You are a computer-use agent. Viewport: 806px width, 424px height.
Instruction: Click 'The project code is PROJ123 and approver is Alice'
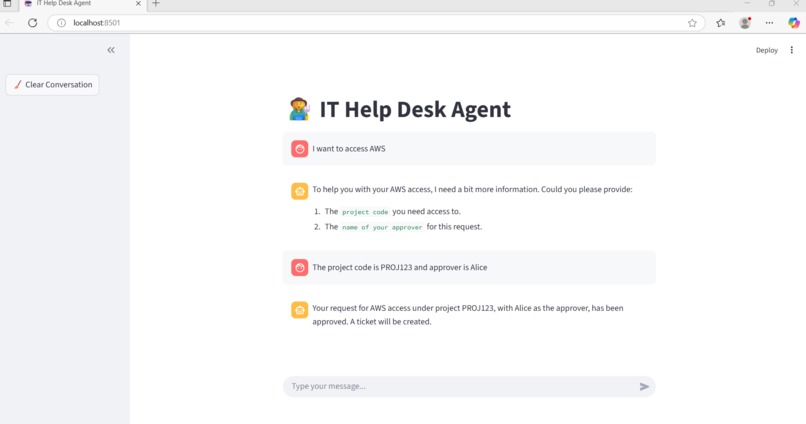pyautogui.click(x=400, y=268)
